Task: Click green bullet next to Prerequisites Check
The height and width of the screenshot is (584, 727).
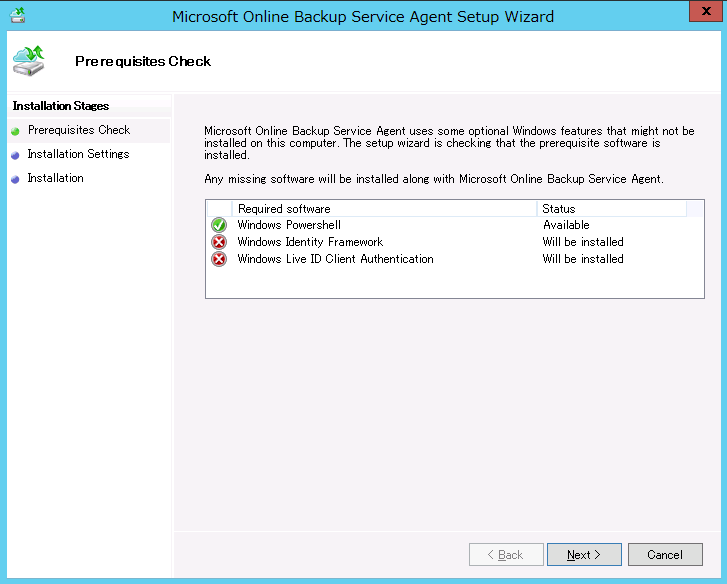Action: (x=15, y=131)
